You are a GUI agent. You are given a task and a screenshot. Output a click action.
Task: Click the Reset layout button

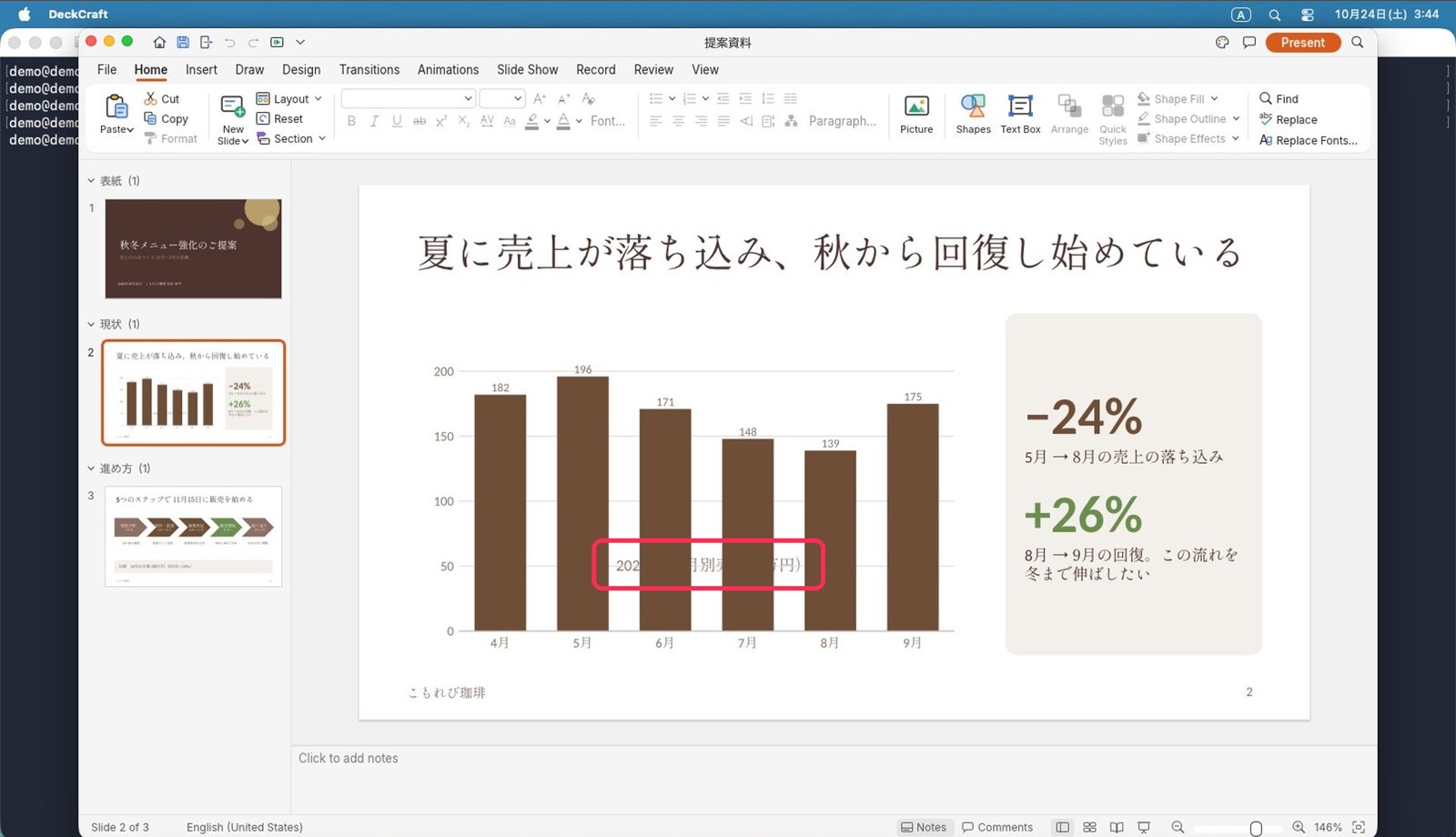[279, 118]
